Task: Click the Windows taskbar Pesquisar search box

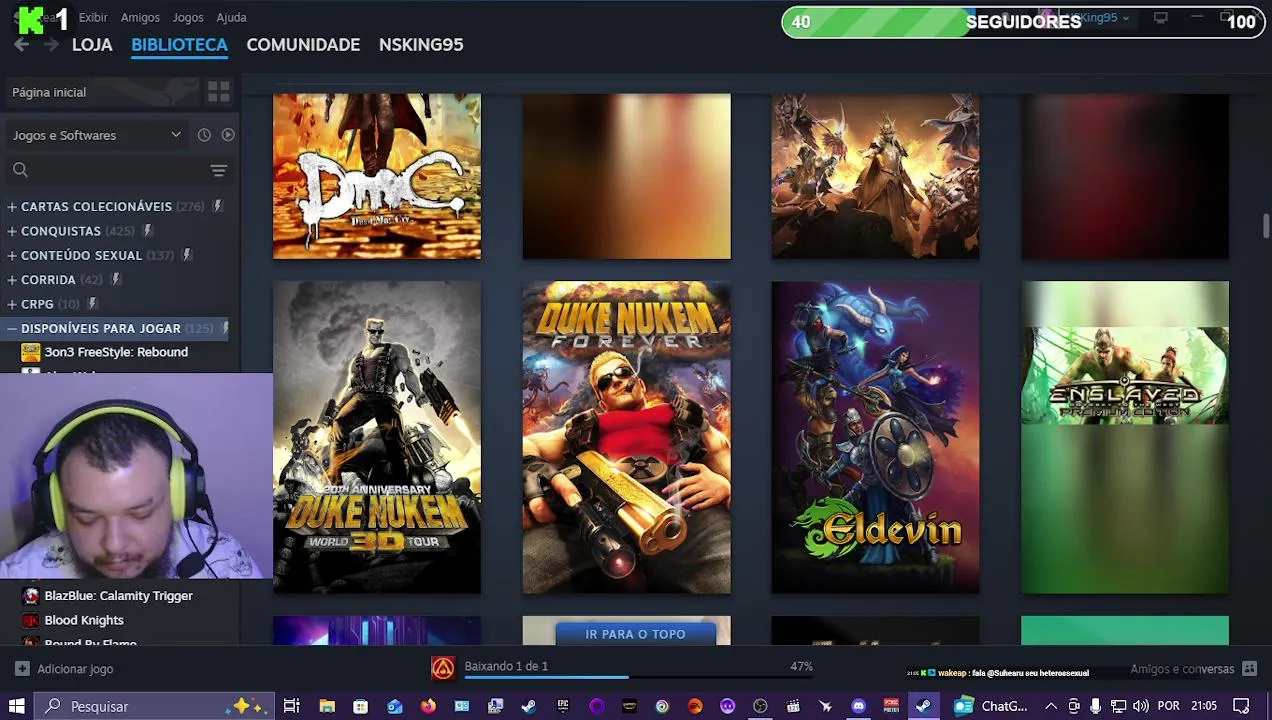Action: [x=154, y=706]
